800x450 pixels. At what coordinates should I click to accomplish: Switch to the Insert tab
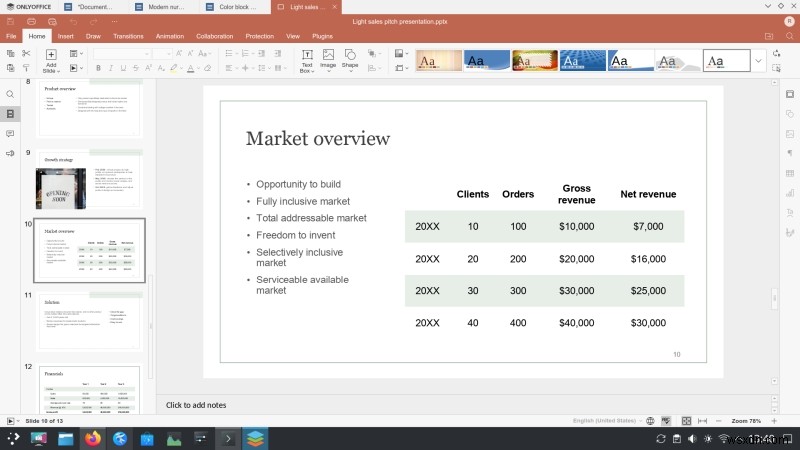(65, 36)
